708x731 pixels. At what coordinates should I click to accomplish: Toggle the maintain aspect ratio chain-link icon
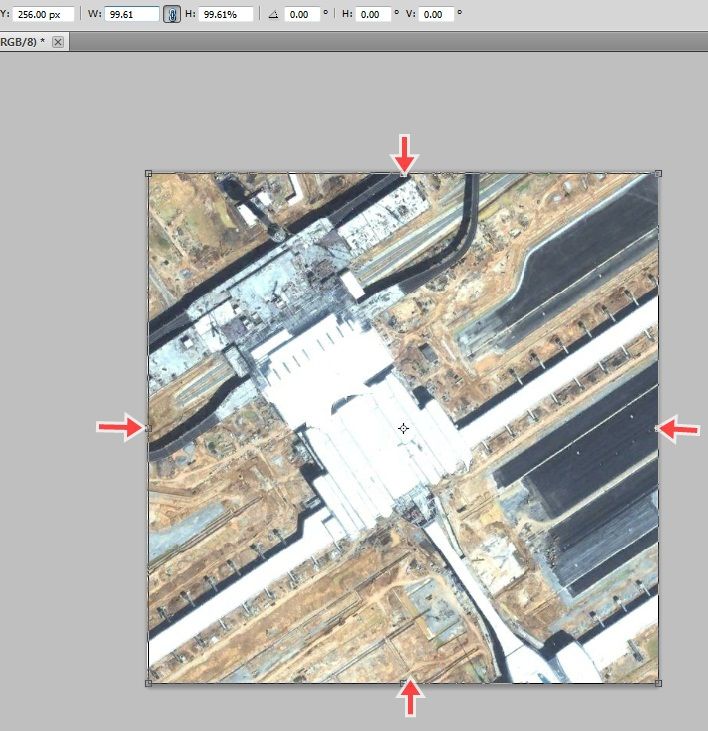click(172, 14)
